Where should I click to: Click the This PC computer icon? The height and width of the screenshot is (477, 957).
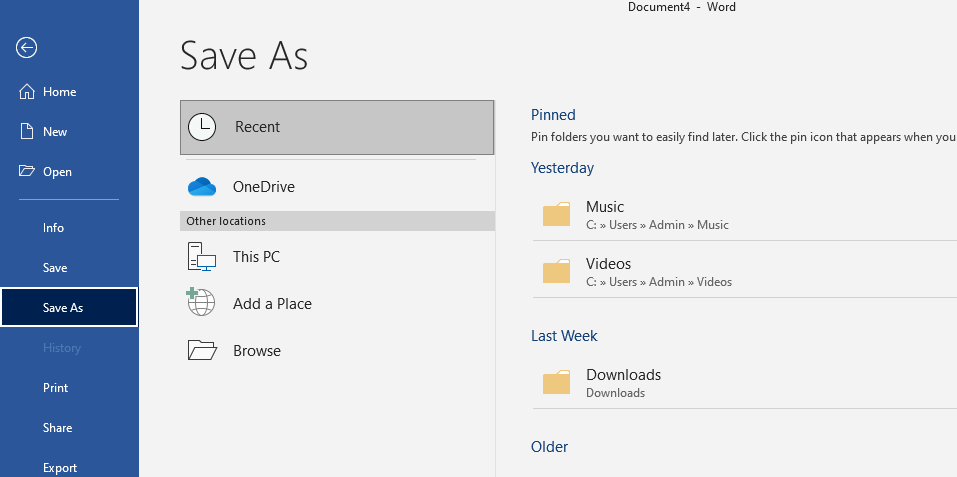coord(202,257)
